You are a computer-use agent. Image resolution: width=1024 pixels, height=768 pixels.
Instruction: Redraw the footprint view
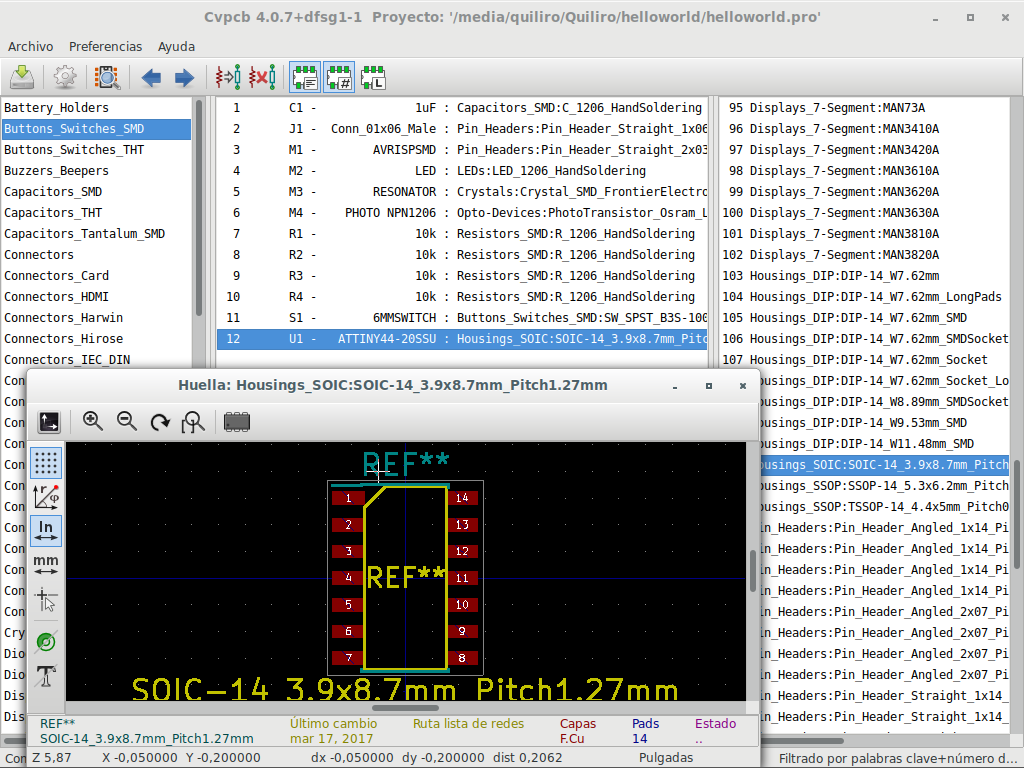160,421
